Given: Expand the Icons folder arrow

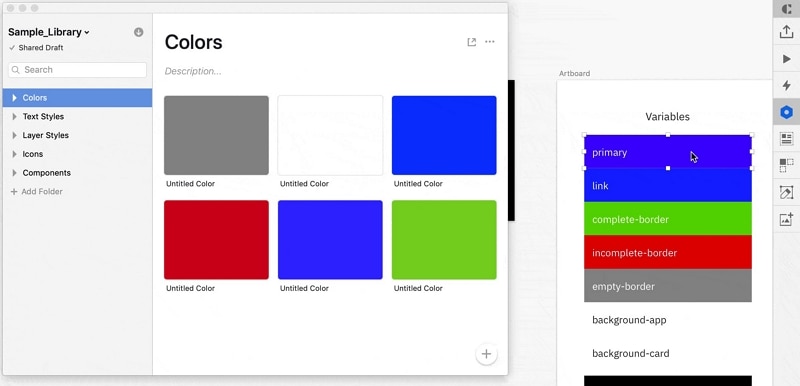Looking at the screenshot, I should coord(14,154).
